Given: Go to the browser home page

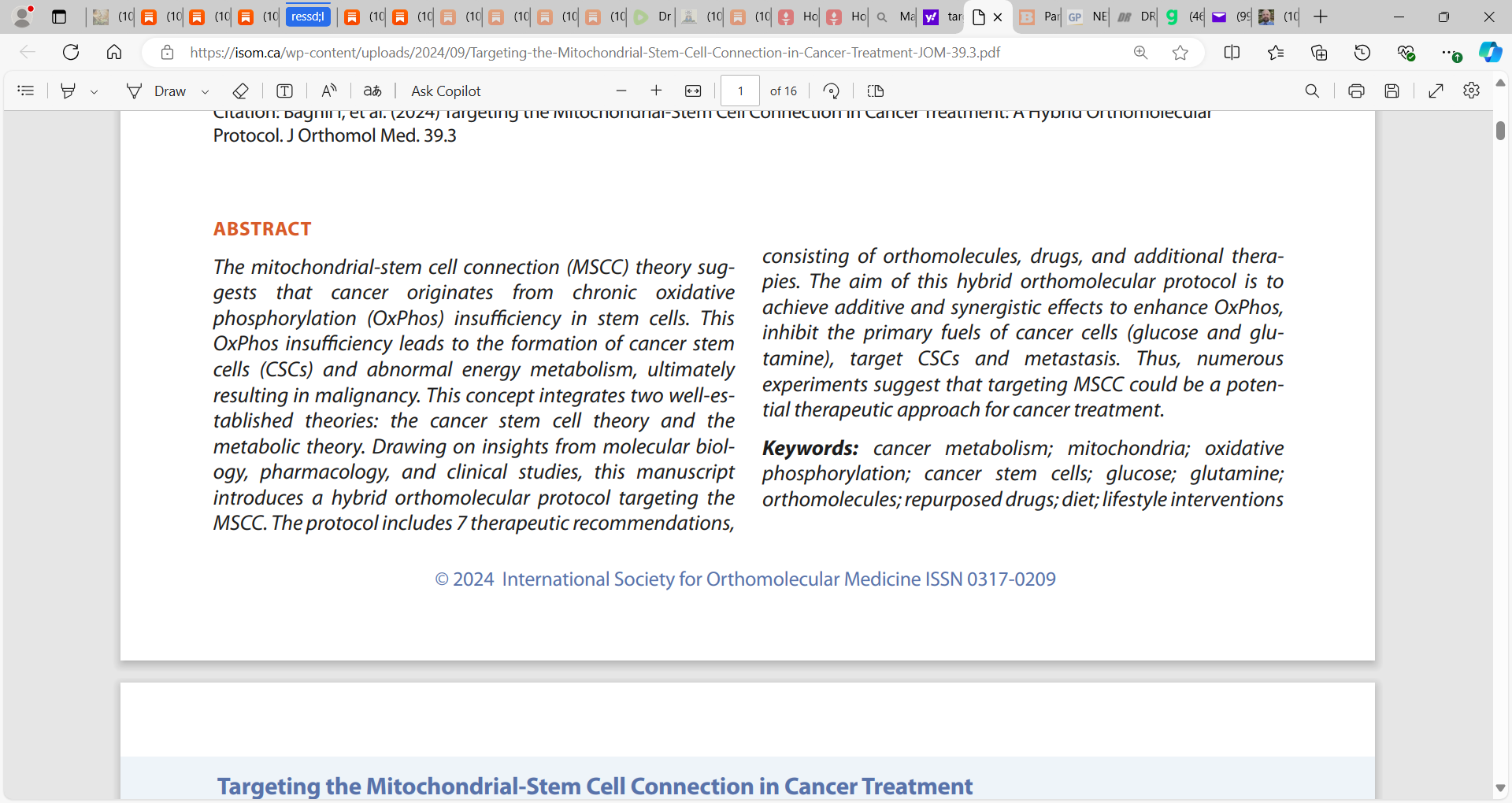Looking at the screenshot, I should click(114, 52).
